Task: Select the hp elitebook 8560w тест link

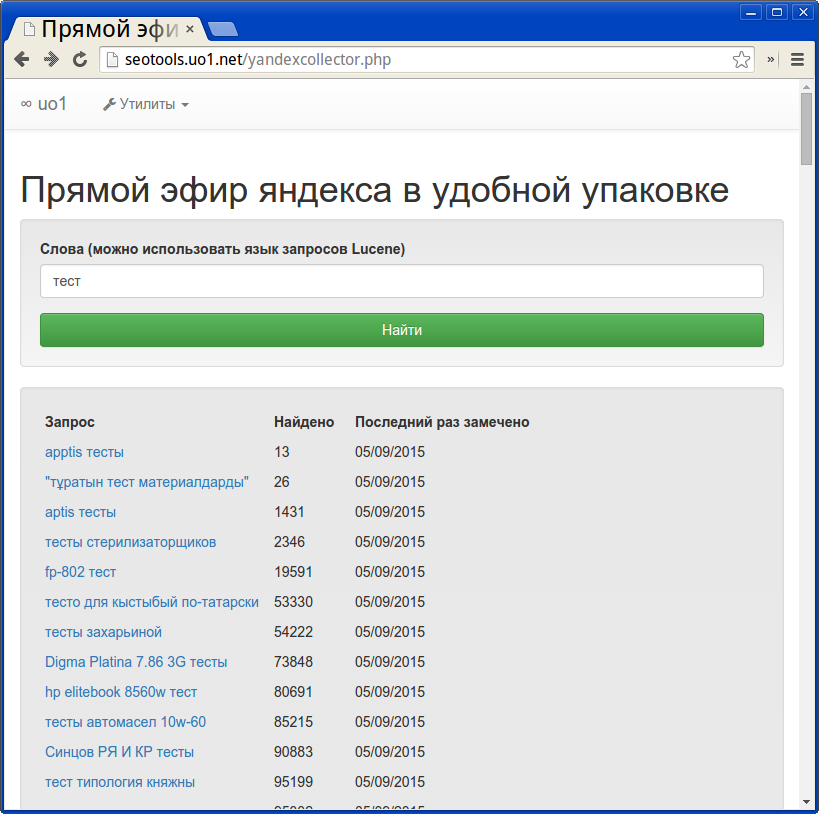Action: [121, 692]
